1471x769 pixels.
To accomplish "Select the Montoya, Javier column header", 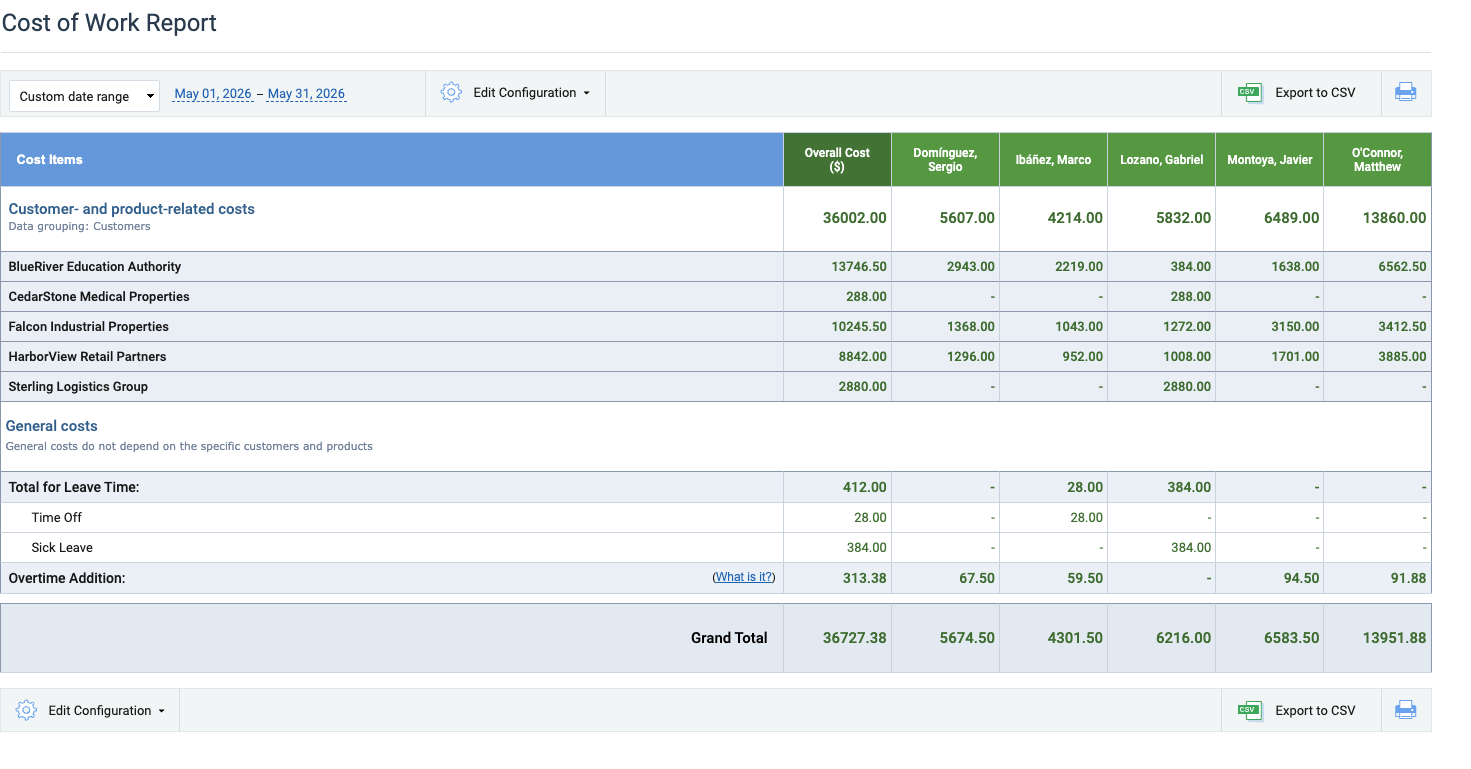I will [x=1269, y=160].
